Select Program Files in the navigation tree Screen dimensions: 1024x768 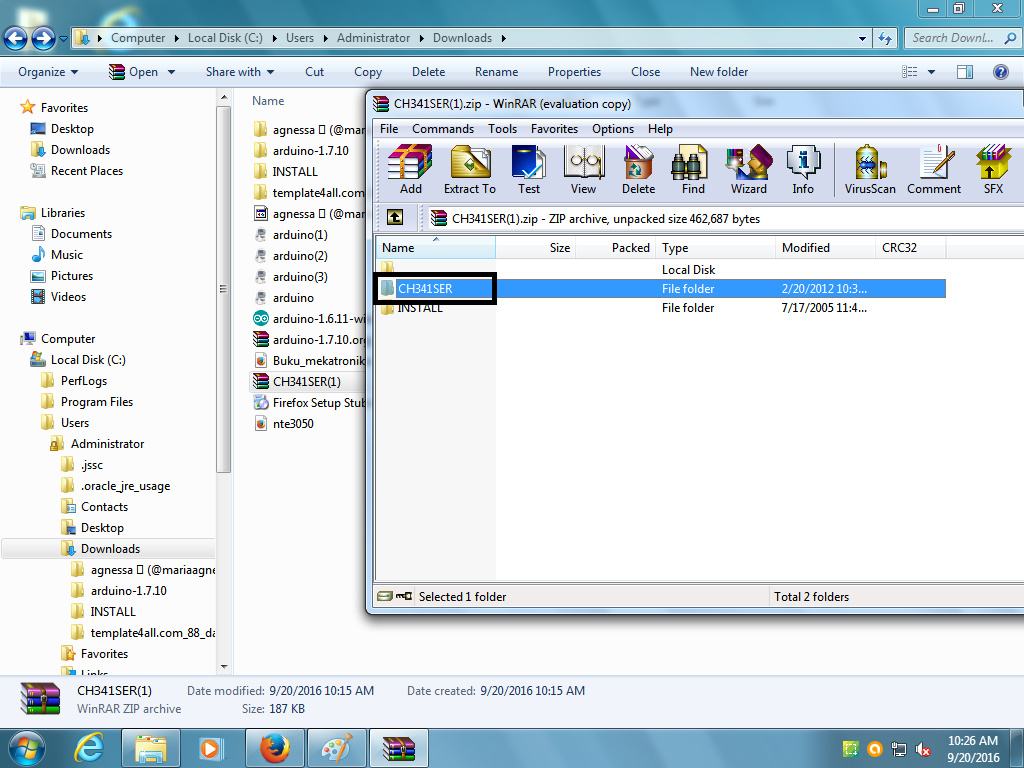pyautogui.click(x=97, y=402)
